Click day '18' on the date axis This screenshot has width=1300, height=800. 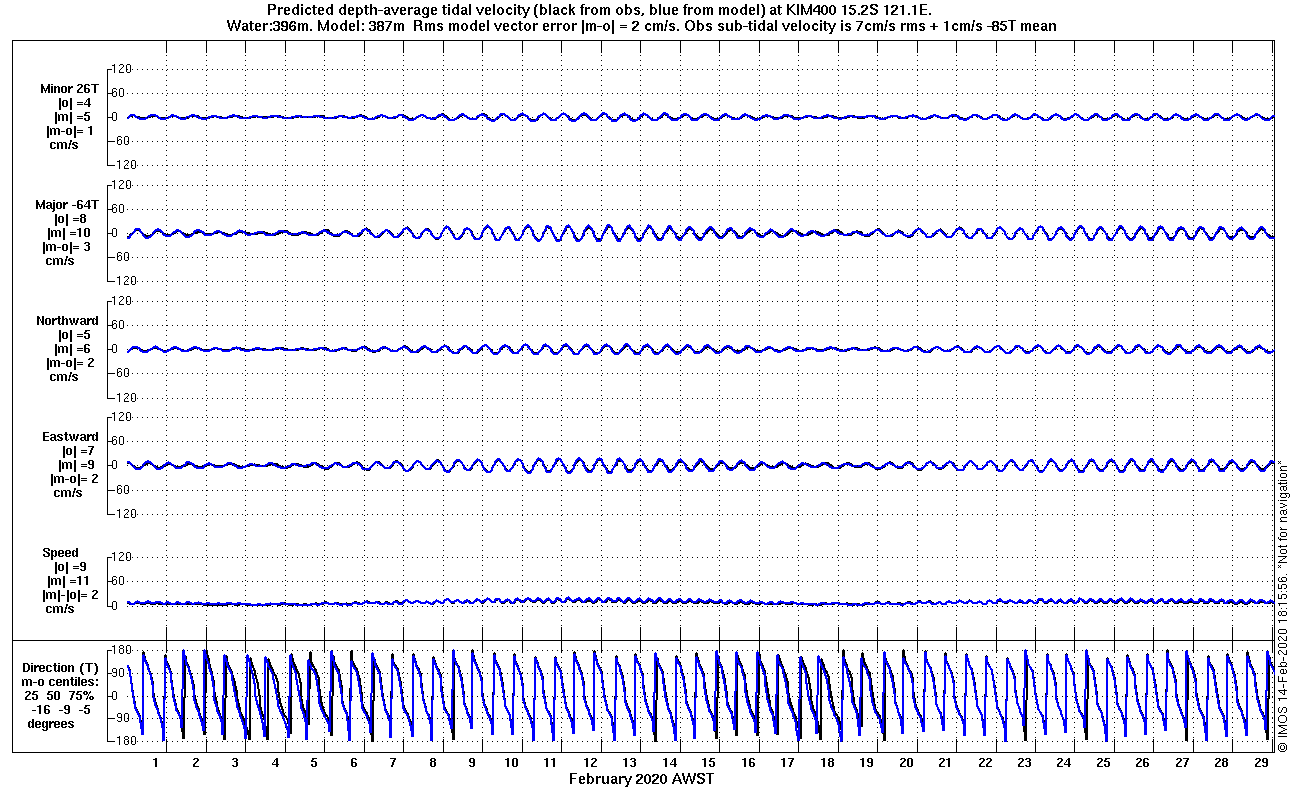coord(827,762)
